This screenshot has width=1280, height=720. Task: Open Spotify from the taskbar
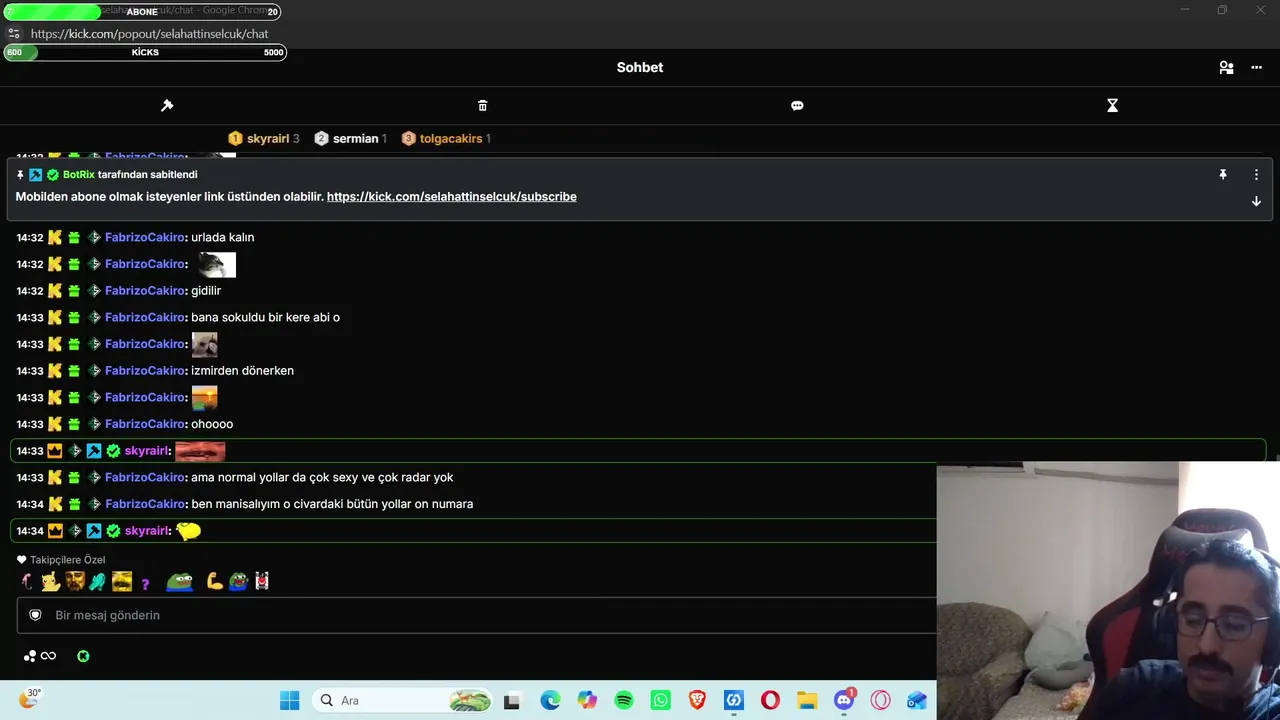click(x=624, y=701)
